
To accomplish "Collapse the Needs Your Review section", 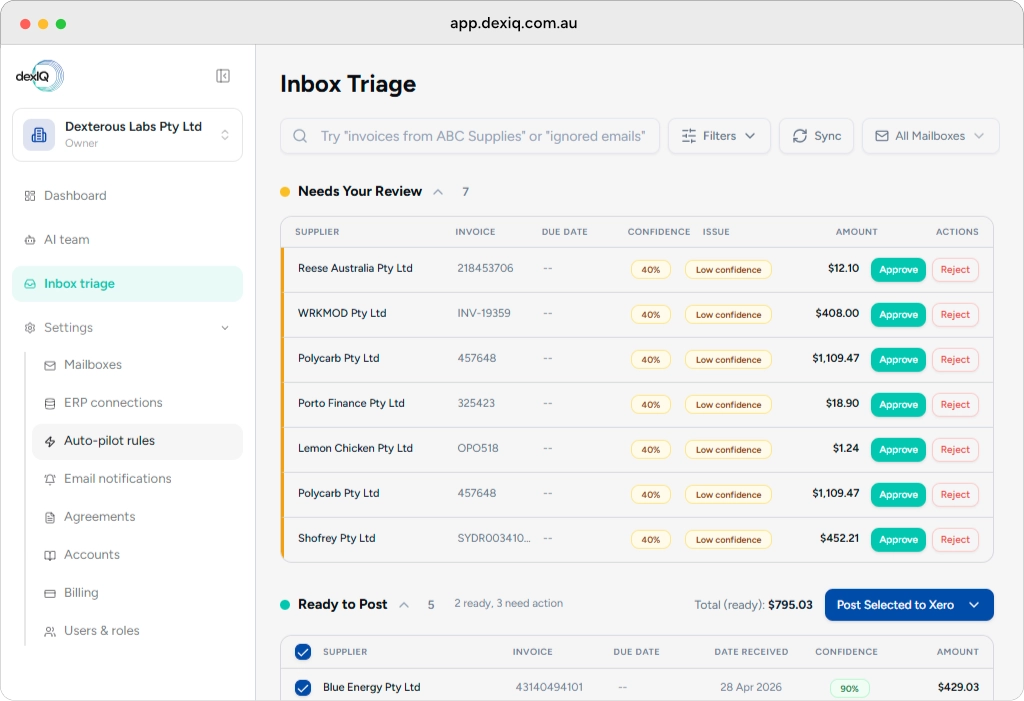I will click(x=438, y=191).
